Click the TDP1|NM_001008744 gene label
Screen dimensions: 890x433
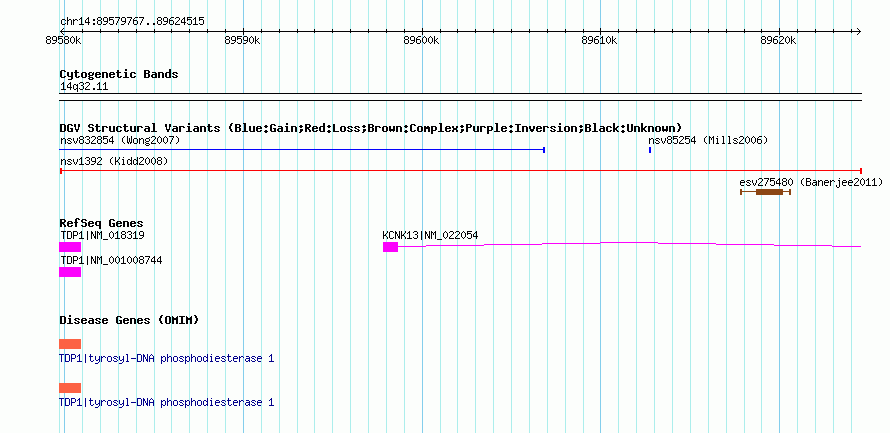[x=111, y=260]
